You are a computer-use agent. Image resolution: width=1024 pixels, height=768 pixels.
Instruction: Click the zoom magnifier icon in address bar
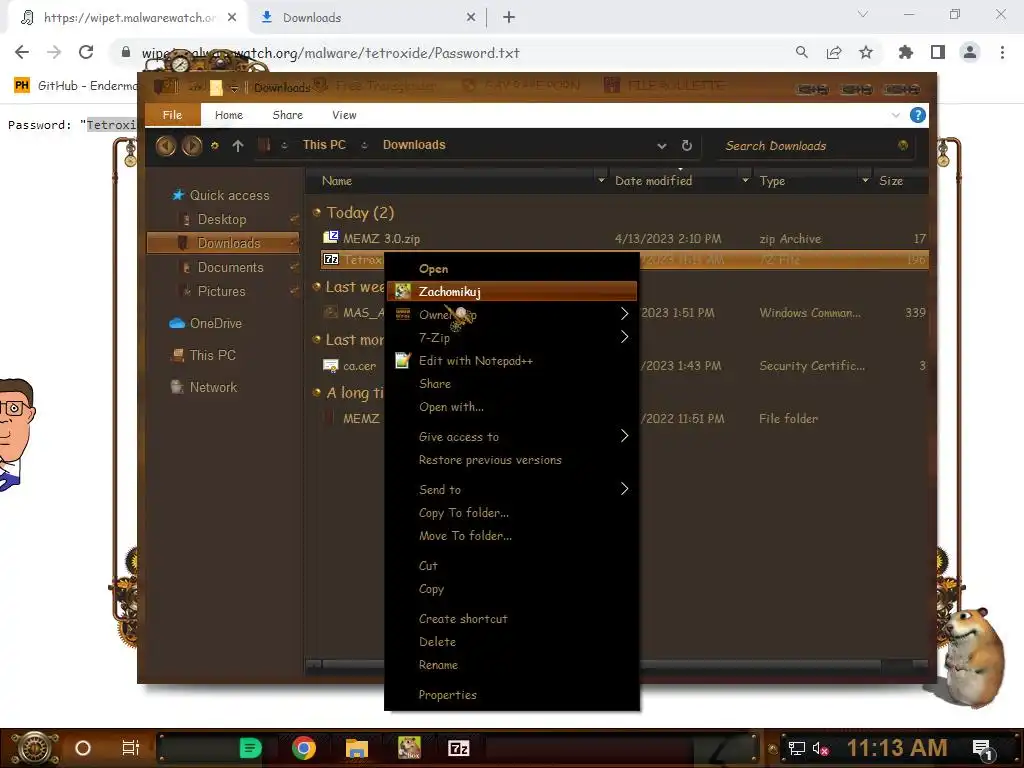801,53
